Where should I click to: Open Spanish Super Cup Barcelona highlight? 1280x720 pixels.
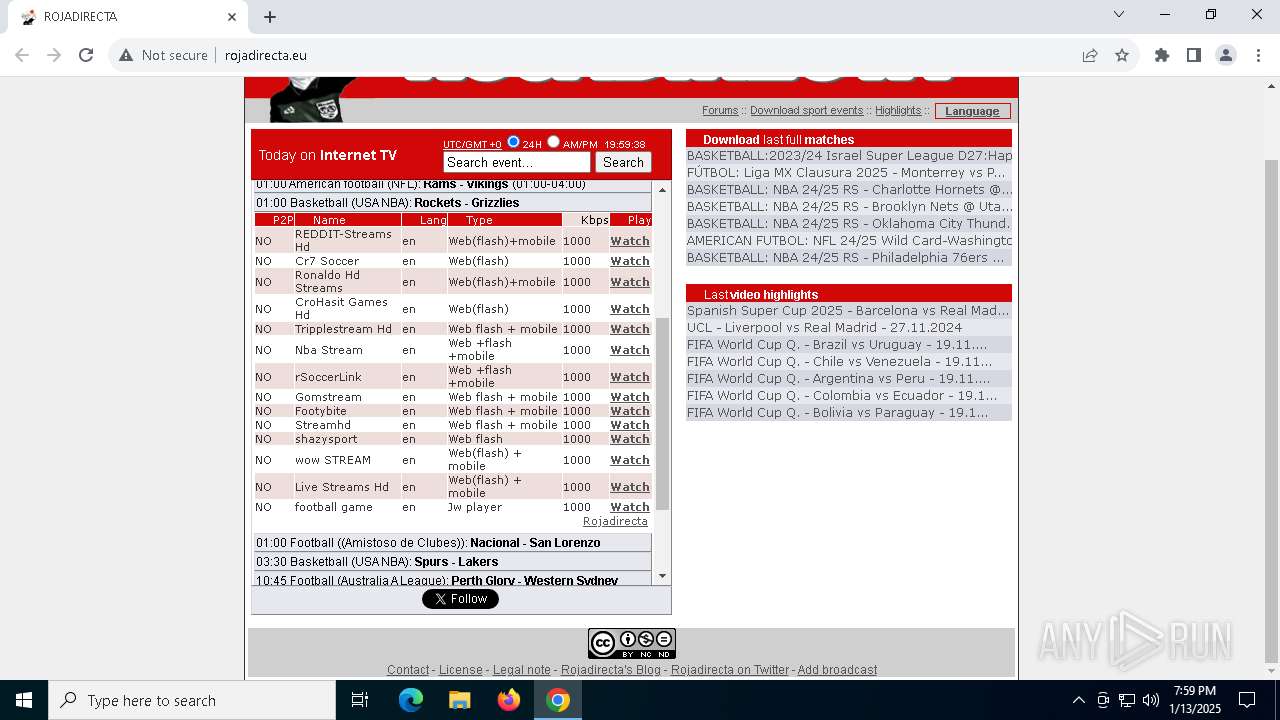848,311
